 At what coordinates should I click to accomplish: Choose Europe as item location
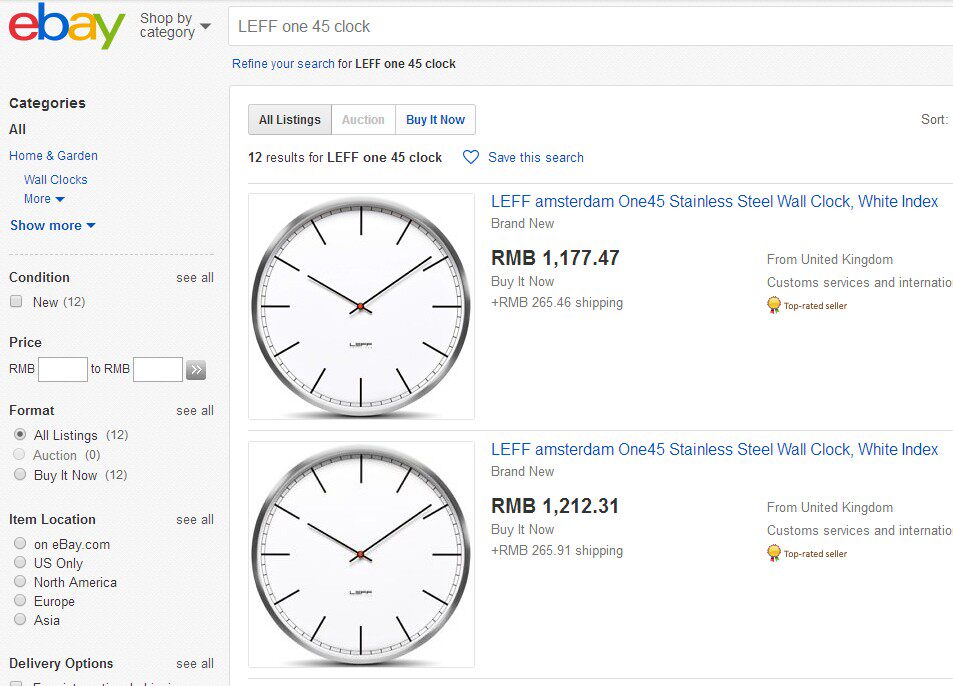coord(20,601)
